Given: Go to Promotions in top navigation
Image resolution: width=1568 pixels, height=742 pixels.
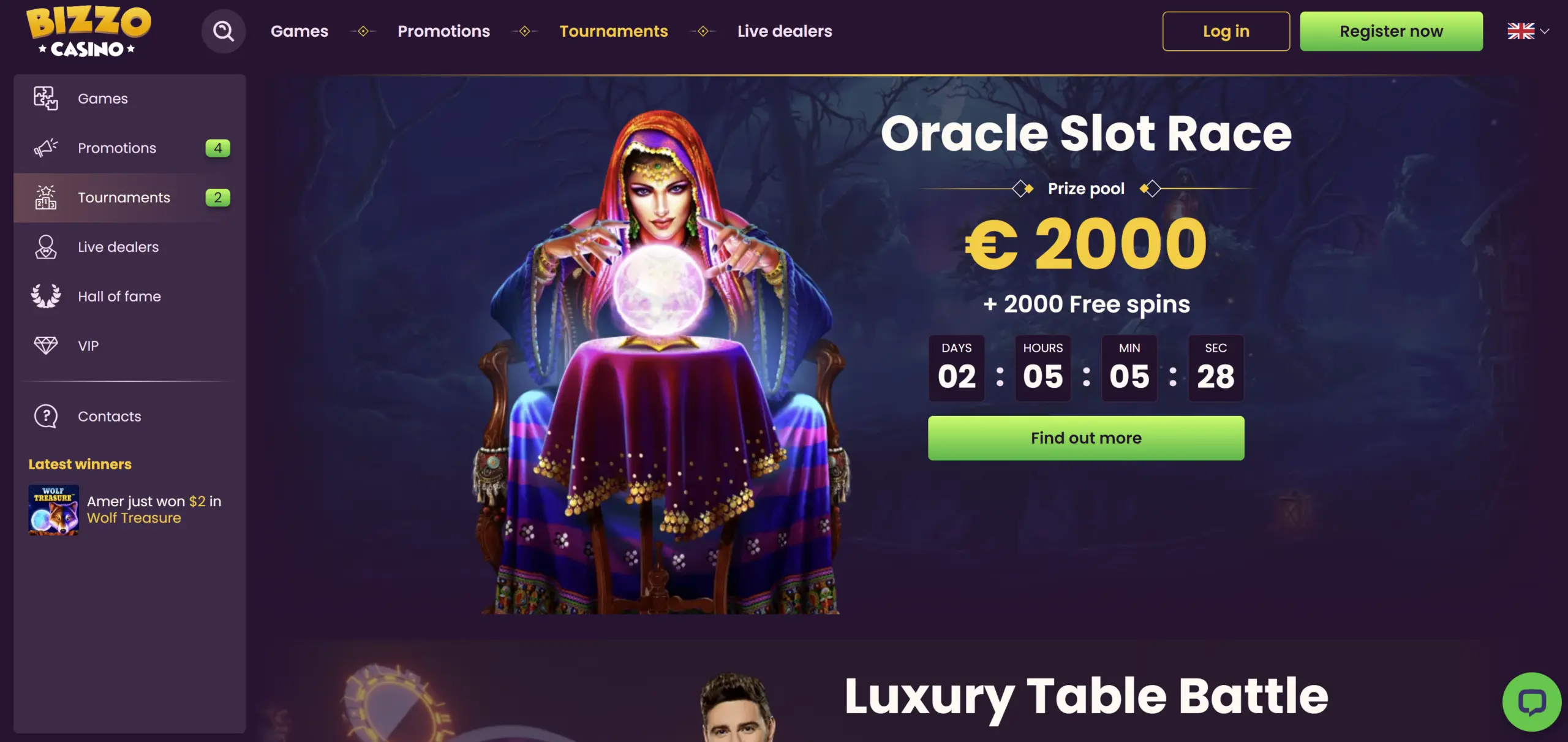Looking at the screenshot, I should click(444, 31).
